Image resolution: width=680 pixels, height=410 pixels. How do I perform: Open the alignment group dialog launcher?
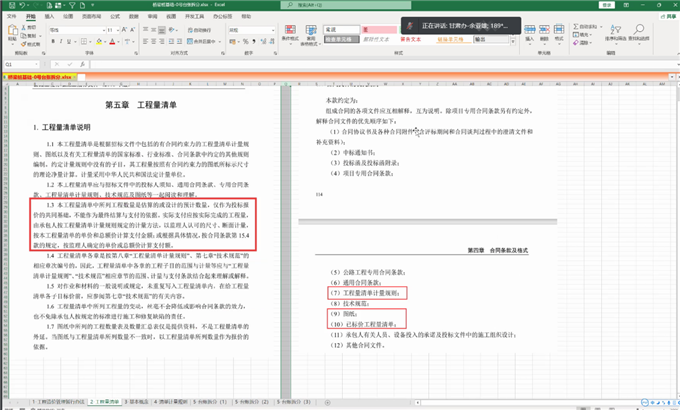(223, 53)
